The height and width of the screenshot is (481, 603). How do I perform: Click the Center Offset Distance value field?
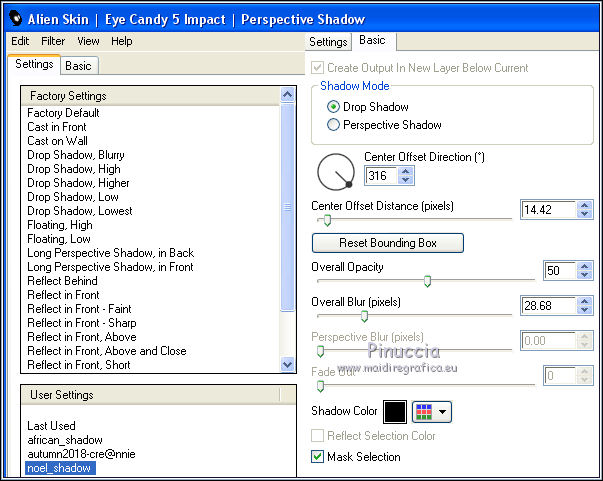tap(549, 210)
